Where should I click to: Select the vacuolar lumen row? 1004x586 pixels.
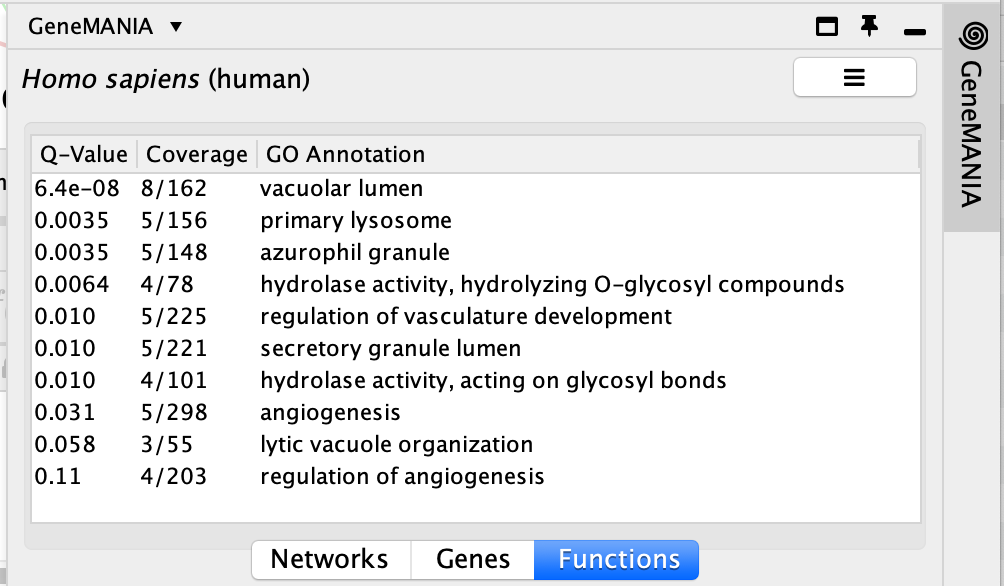coord(341,188)
